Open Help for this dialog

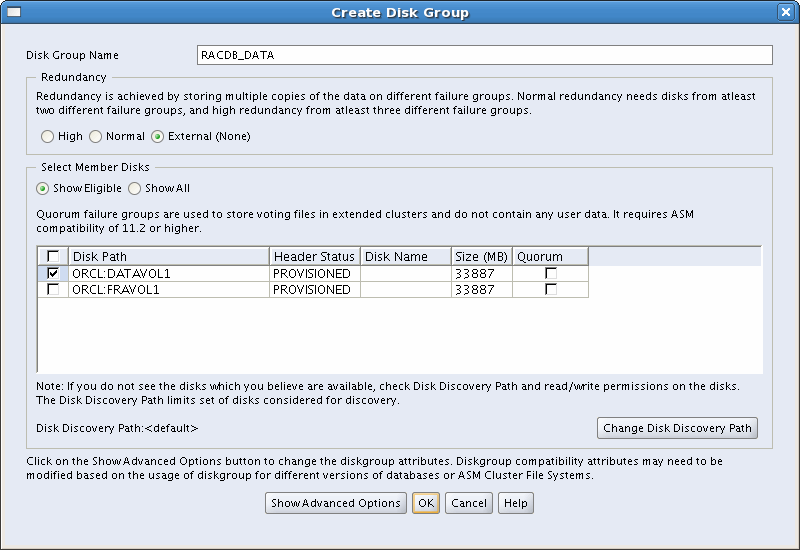pyautogui.click(x=516, y=503)
